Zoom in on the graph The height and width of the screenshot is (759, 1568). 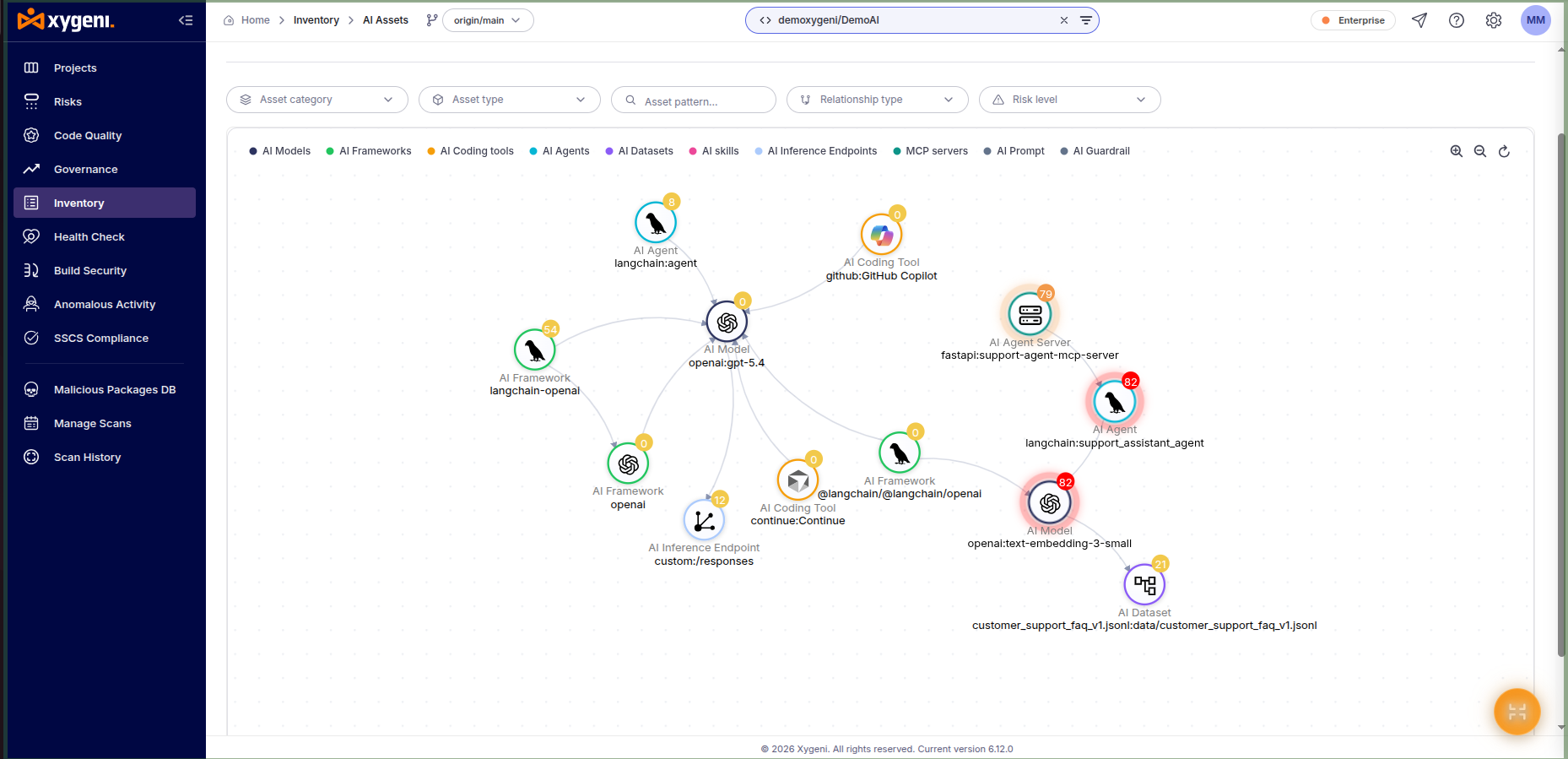coord(1457,151)
